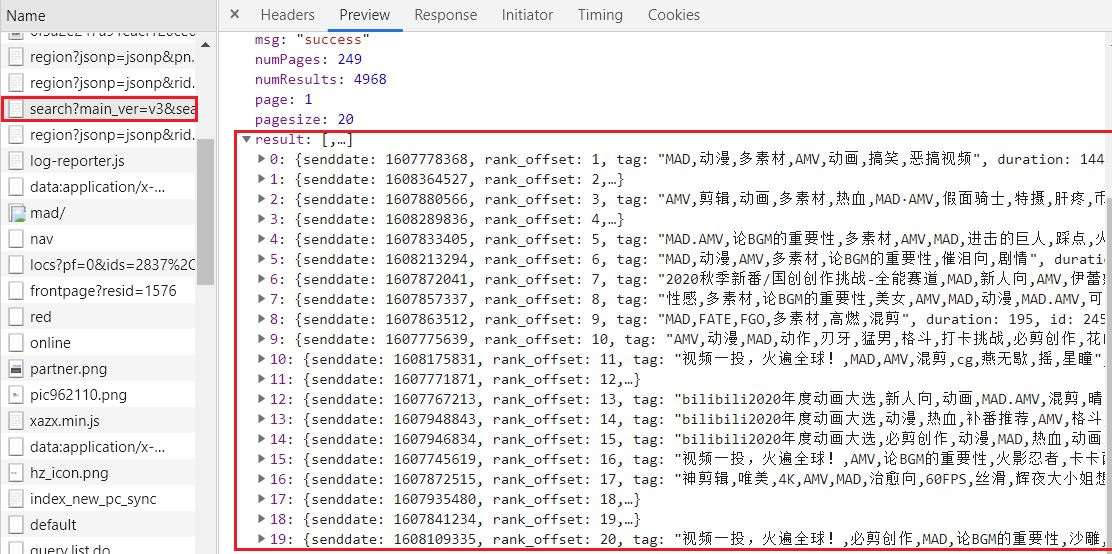Click the icon beside pic962110.png
Screen dimensions: 1112x554
tap(16, 394)
